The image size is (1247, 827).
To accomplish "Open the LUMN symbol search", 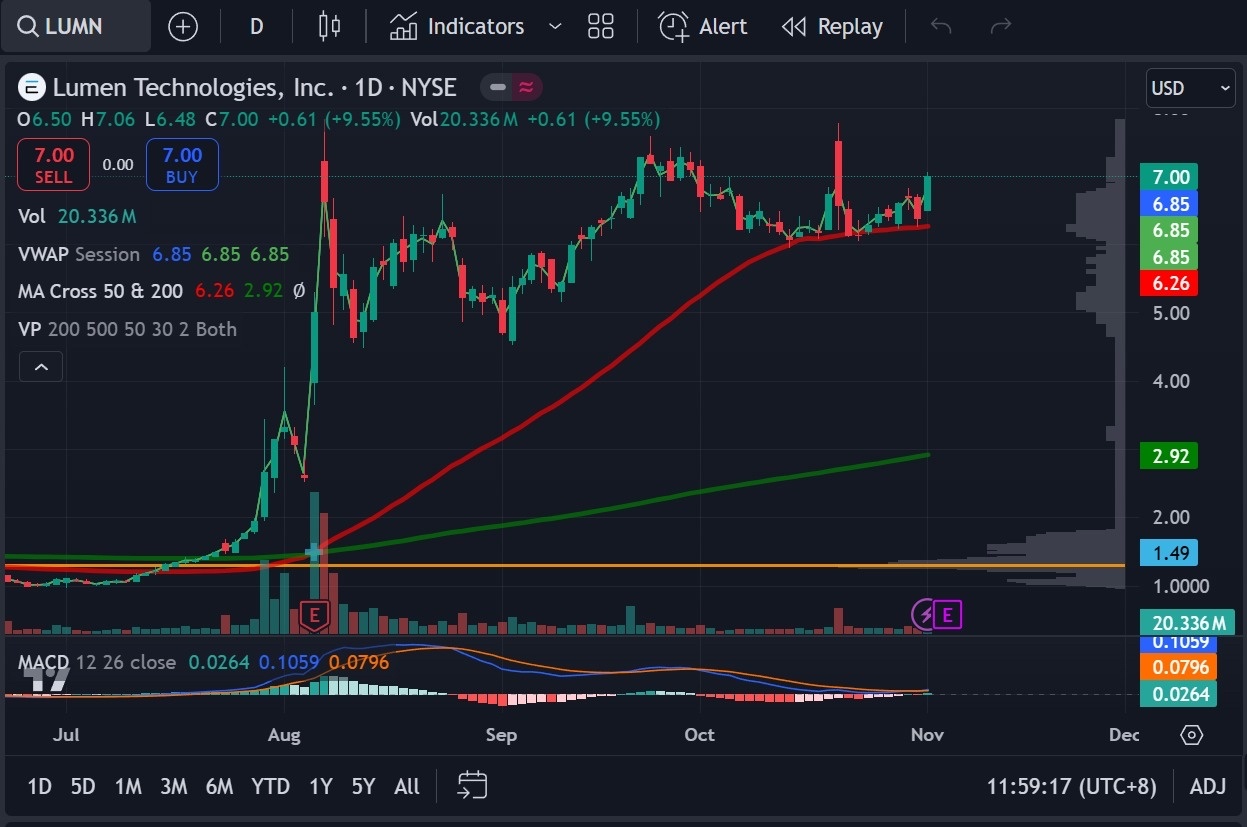I will (x=75, y=26).
